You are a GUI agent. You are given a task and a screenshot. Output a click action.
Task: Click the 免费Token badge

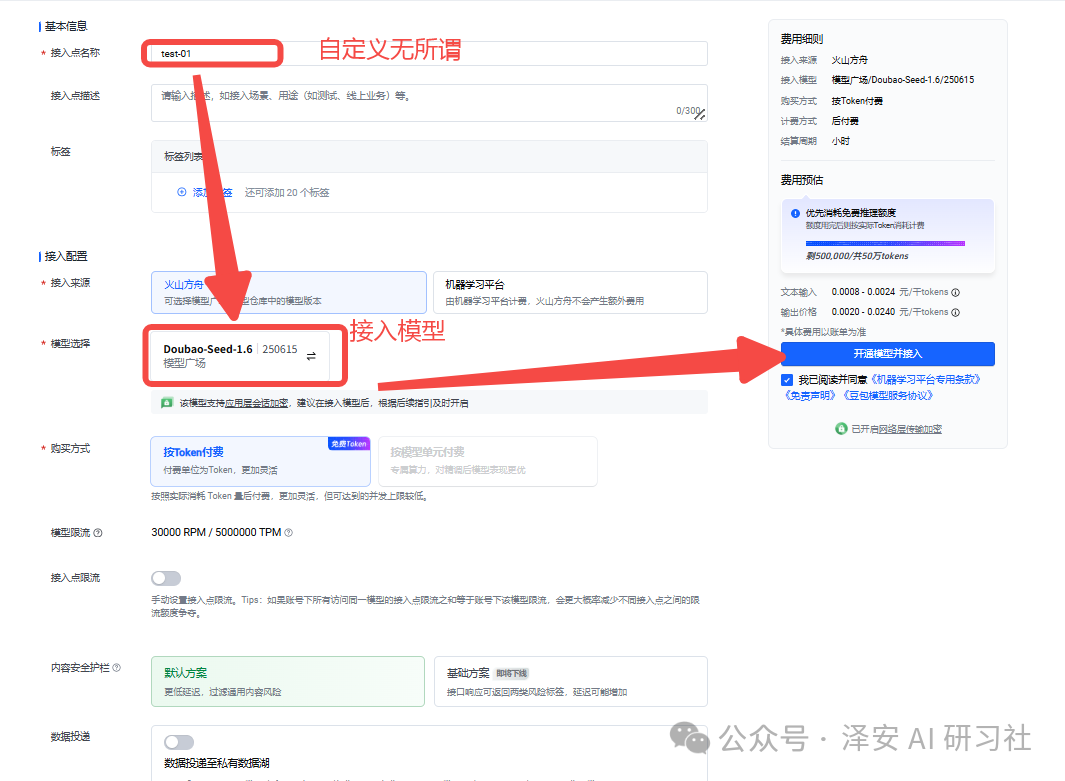349,443
